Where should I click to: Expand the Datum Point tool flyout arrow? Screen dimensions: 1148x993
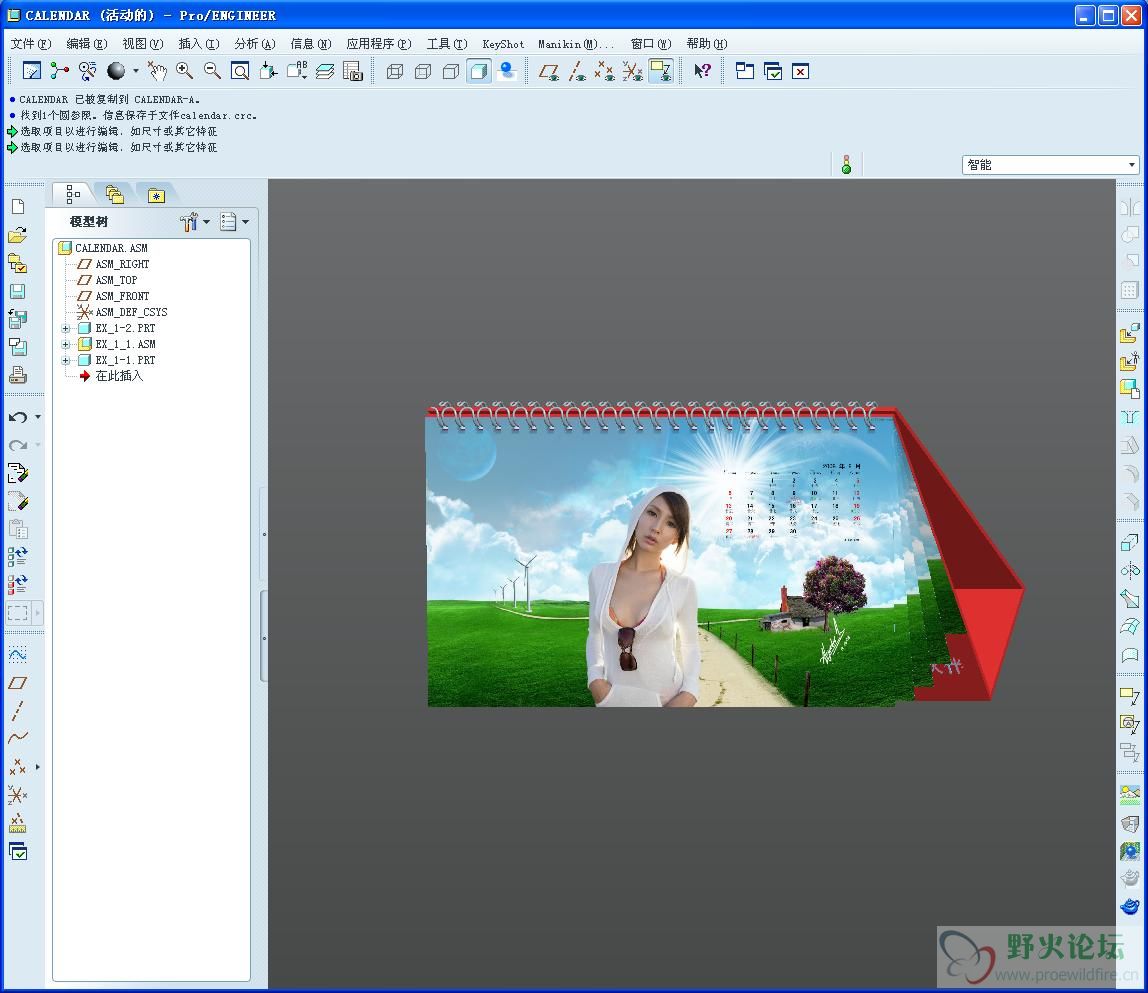(x=37, y=767)
